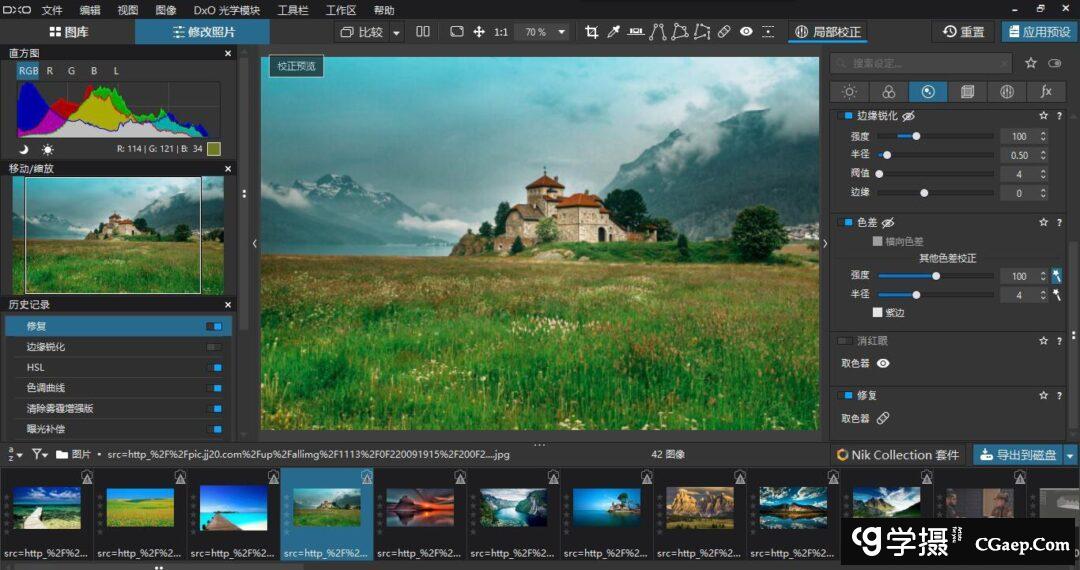Image resolution: width=1080 pixels, height=570 pixels.
Task: Click the red-eye tool eye icon in toolbar
Action: pyautogui.click(x=746, y=32)
